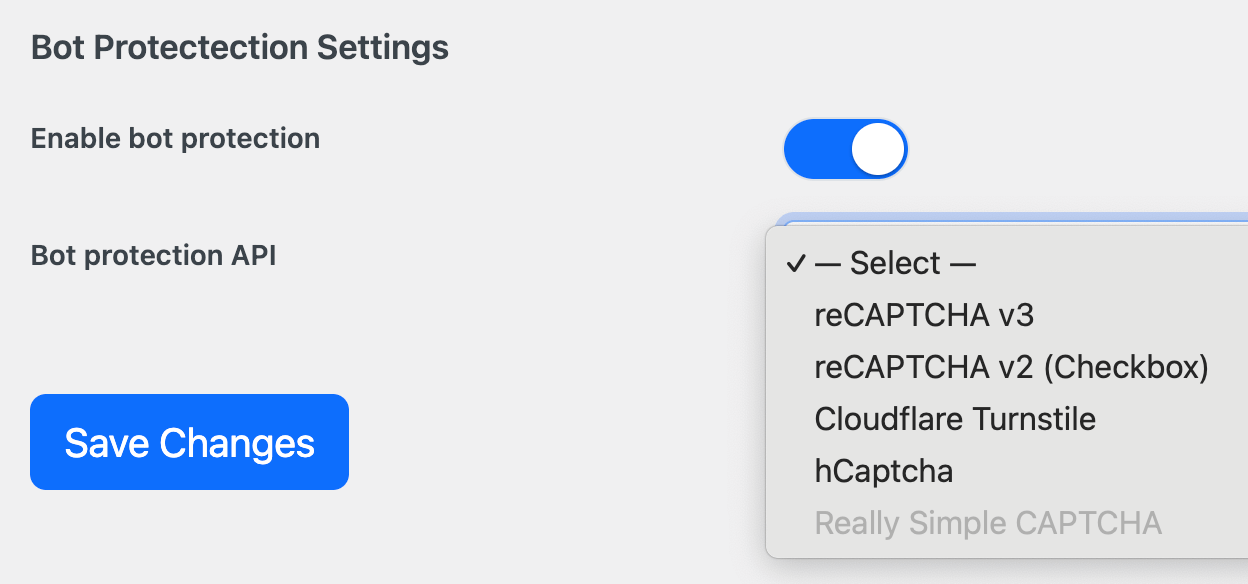Click the "Bot protection API" label text
Viewport: 1248px width, 584px height.
[x=153, y=256]
